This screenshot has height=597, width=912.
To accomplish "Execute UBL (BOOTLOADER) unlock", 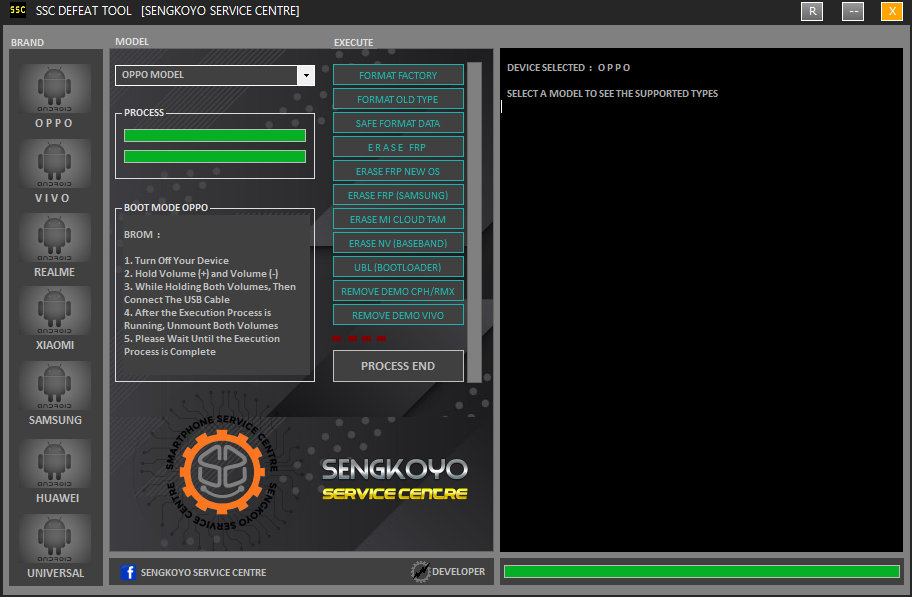I will click(x=398, y=267).
